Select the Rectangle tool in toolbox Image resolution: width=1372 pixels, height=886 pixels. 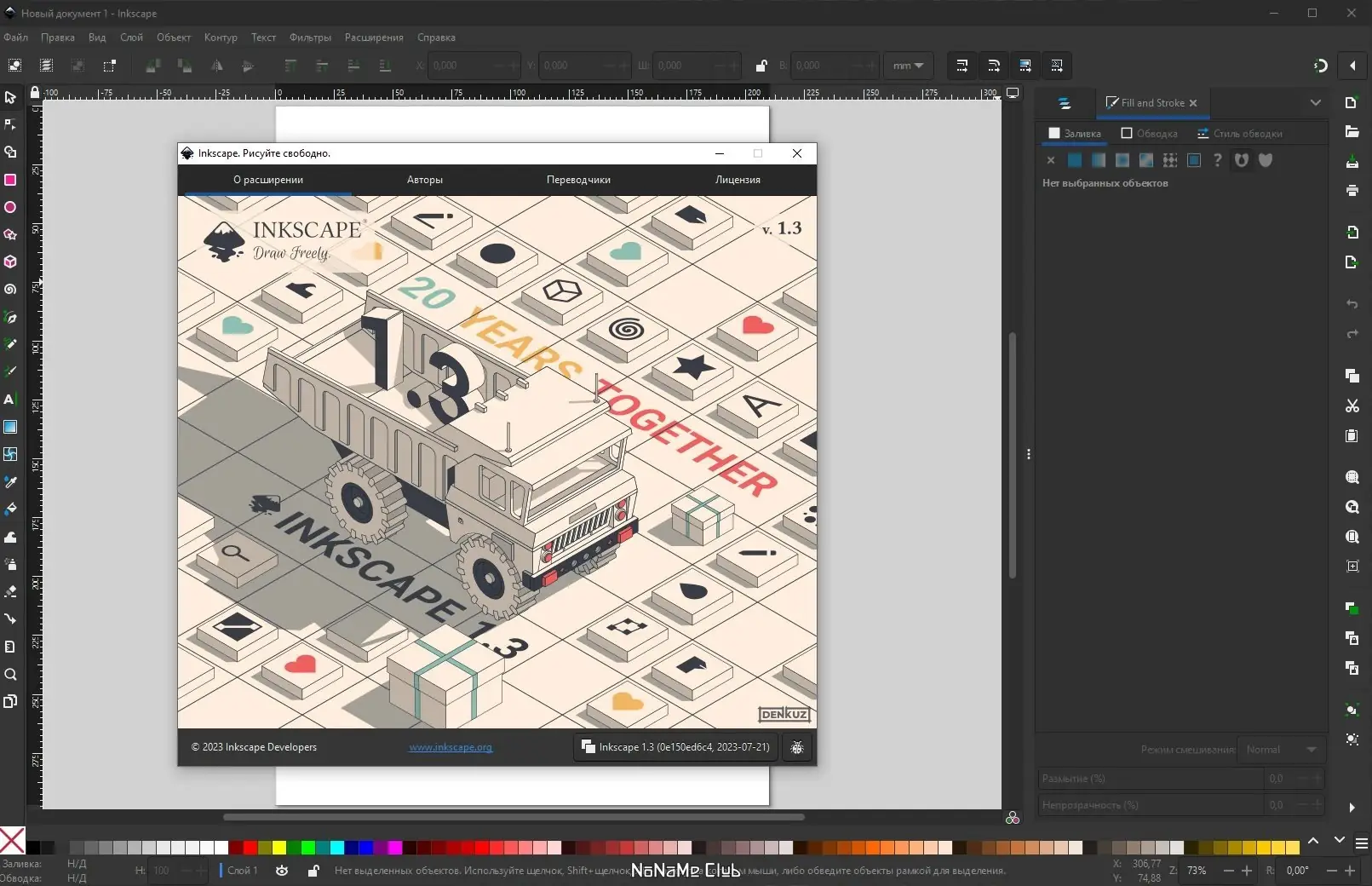tap(10, 180)
